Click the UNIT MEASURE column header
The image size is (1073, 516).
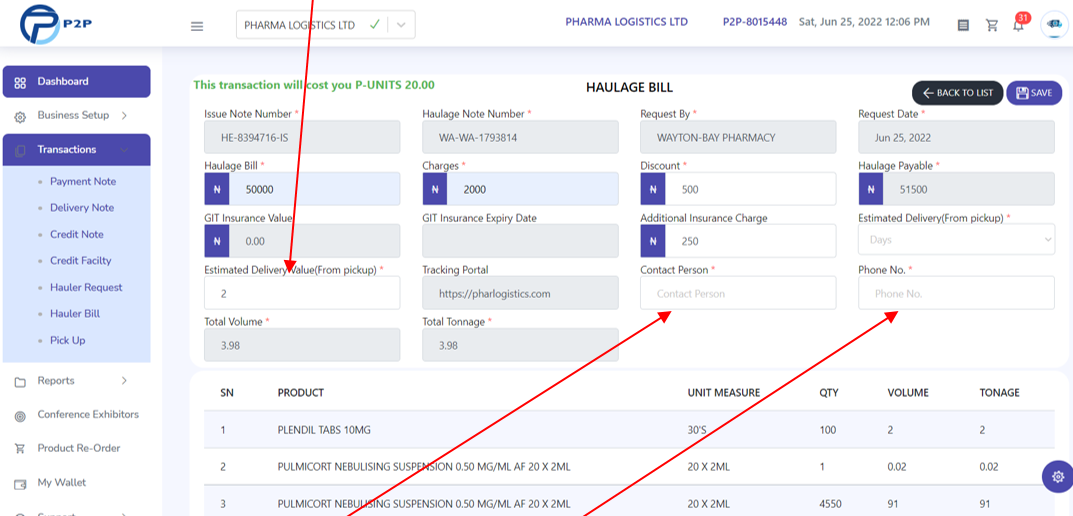coord(724,393)
